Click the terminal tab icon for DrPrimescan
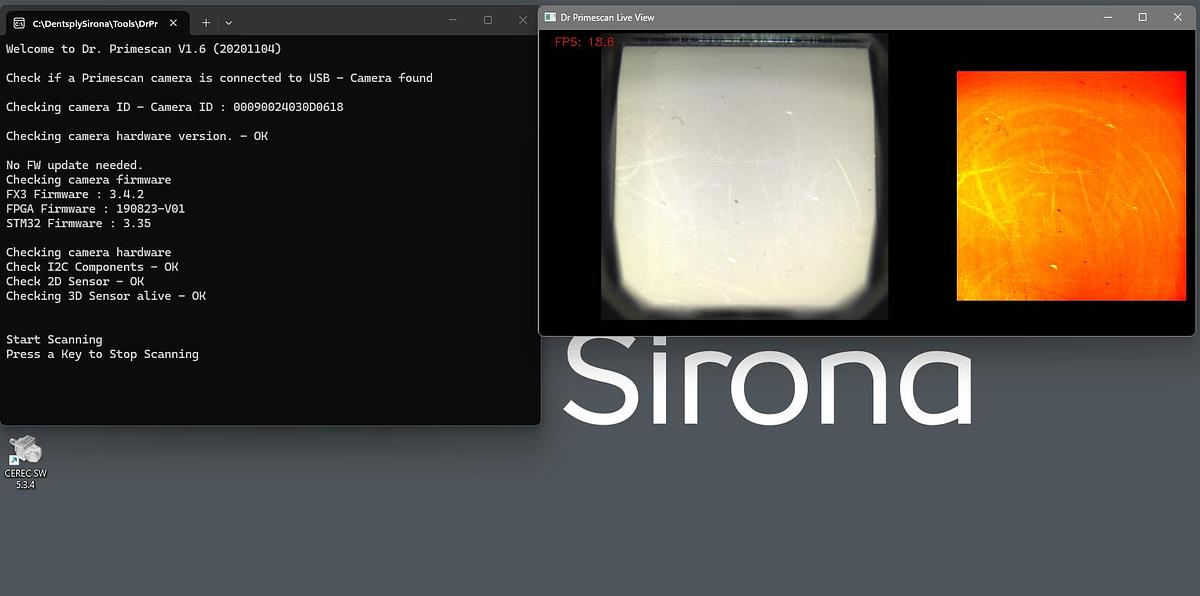The image size is (1200, 596). coord(19,22)
